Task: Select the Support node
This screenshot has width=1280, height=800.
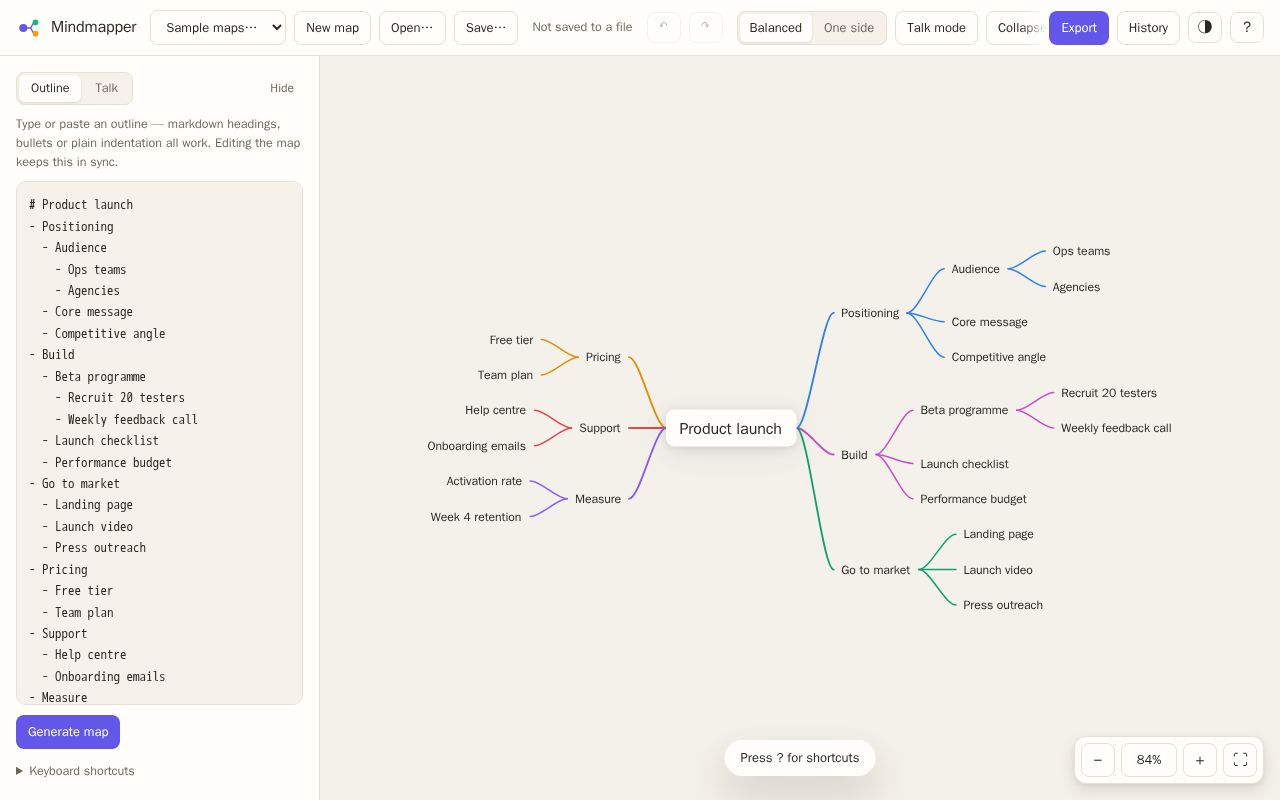Action: click(600, 428)
